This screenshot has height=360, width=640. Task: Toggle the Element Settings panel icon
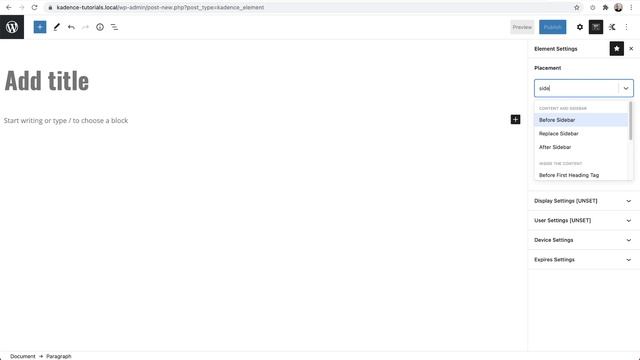(x=596, y=27)
